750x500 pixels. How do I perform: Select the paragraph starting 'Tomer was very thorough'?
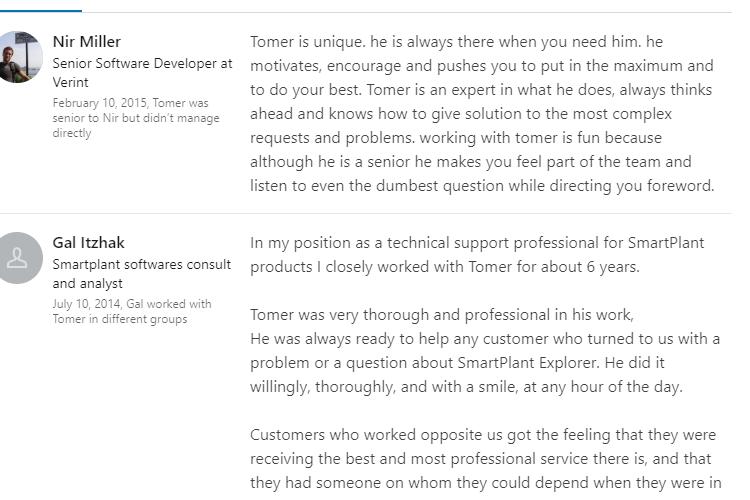point(485,351)
